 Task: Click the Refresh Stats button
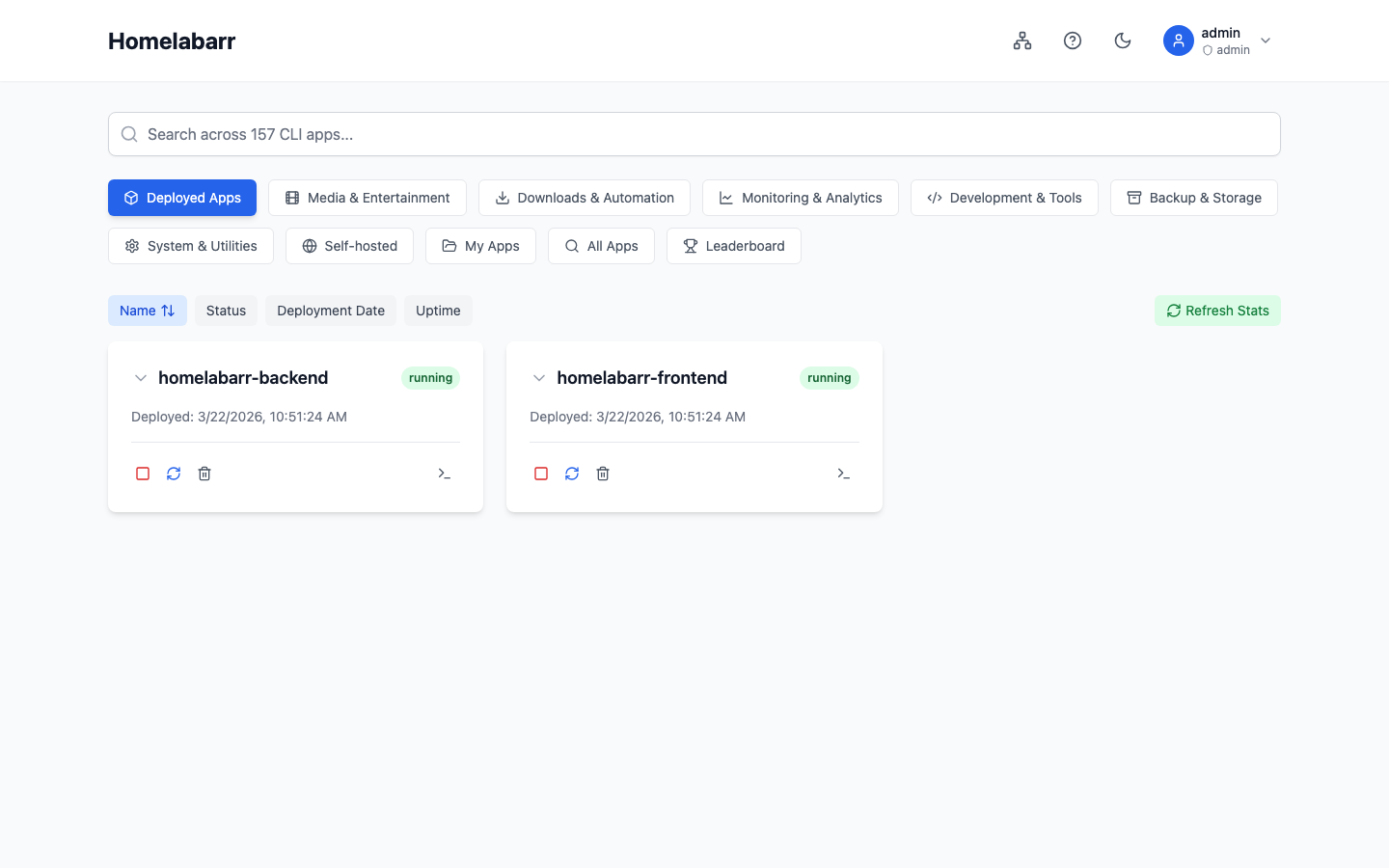click(1217, 311)
